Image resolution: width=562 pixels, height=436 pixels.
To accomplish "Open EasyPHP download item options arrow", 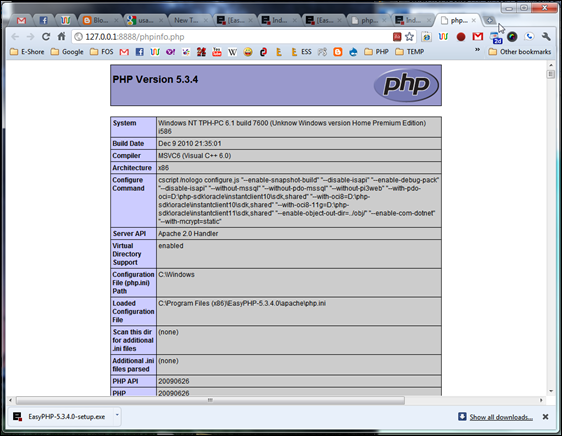I will (117, 415).
